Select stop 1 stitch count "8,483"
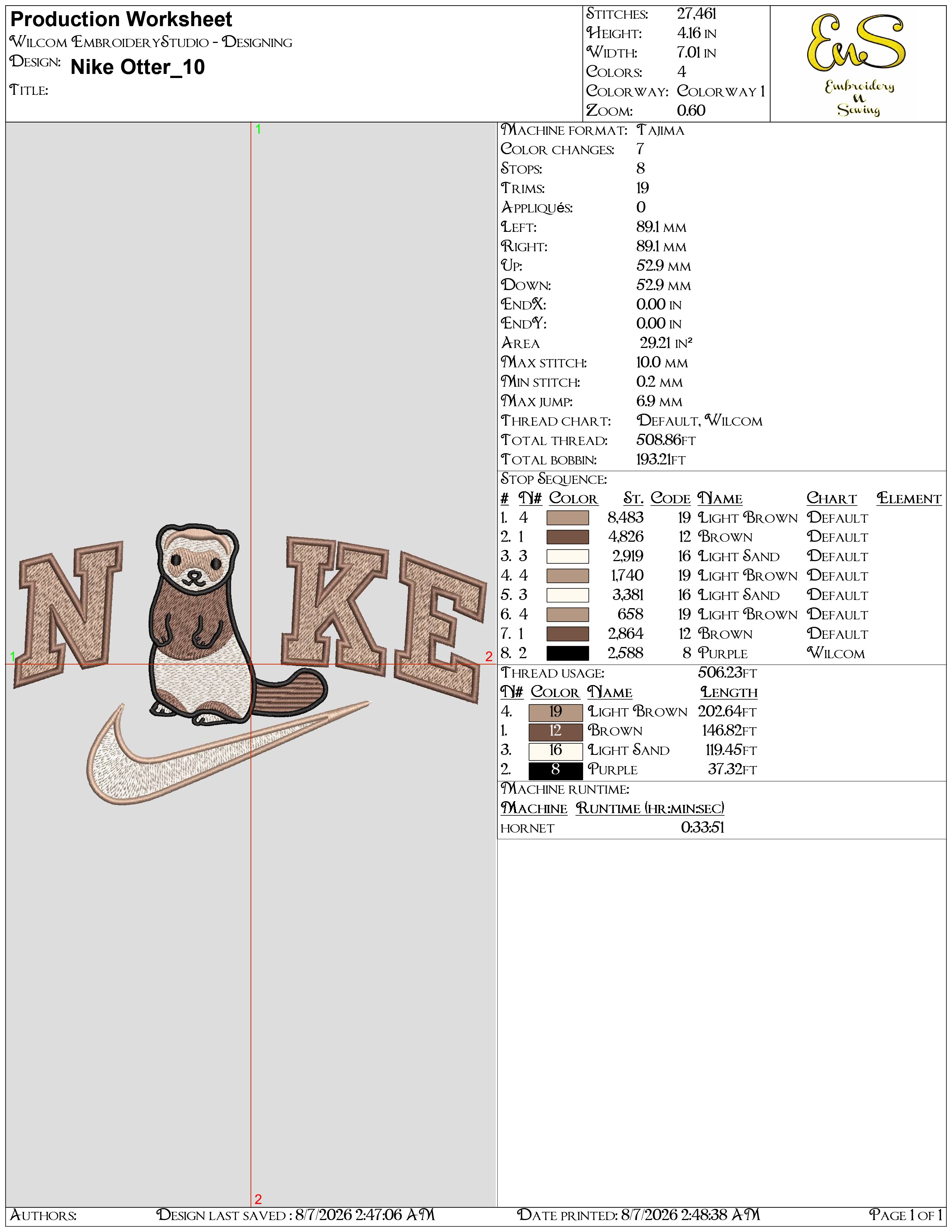The width and height of the screenshot is (952, 1232). tap(625, 518)
